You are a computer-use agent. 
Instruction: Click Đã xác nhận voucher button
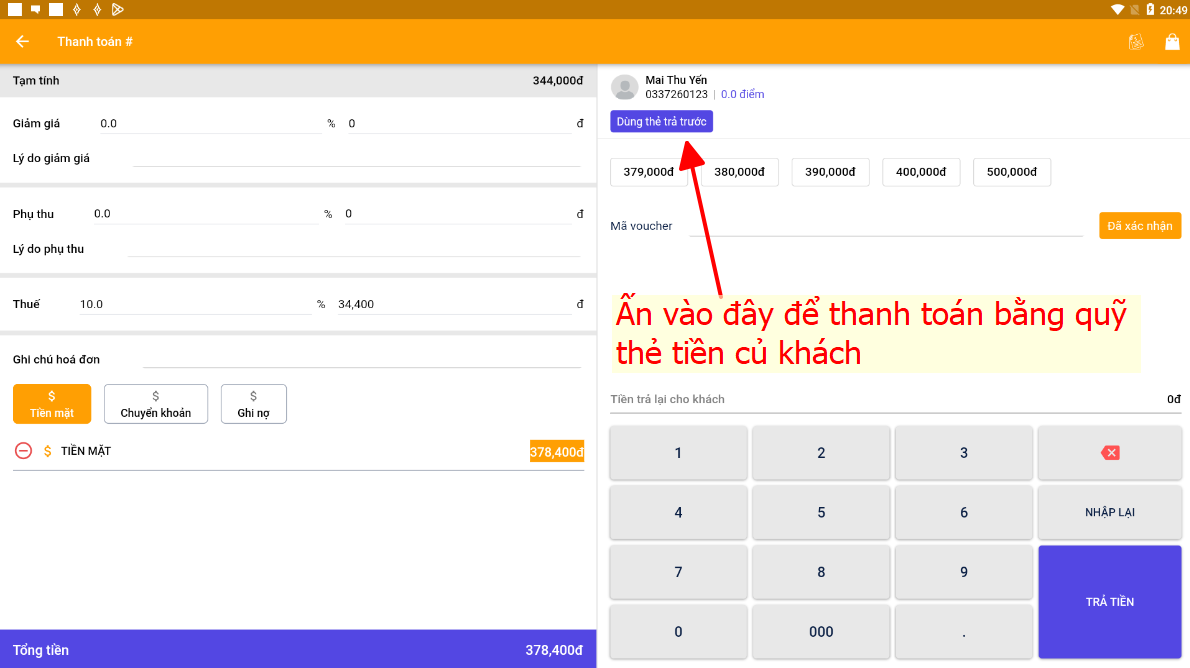click(x=1139, y=226)
